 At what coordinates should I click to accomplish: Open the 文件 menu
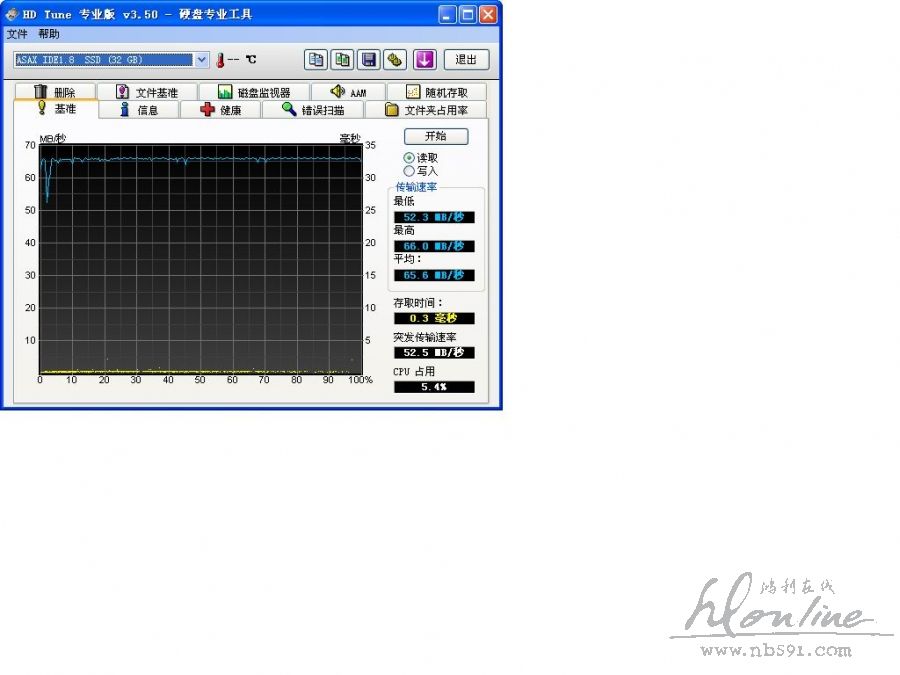tap(17, 34)
